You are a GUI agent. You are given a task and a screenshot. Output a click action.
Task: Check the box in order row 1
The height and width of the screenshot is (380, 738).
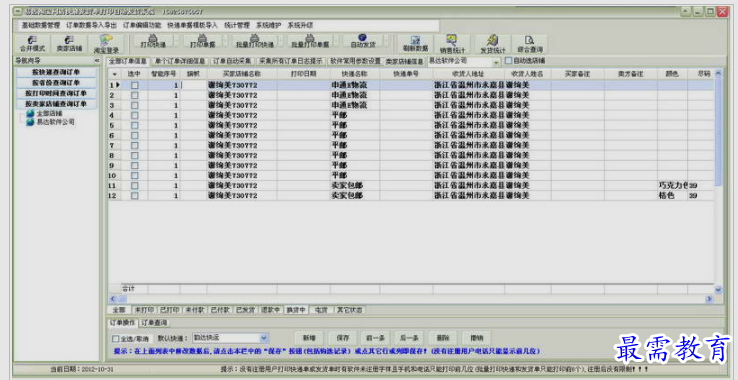tap(135, 85)
